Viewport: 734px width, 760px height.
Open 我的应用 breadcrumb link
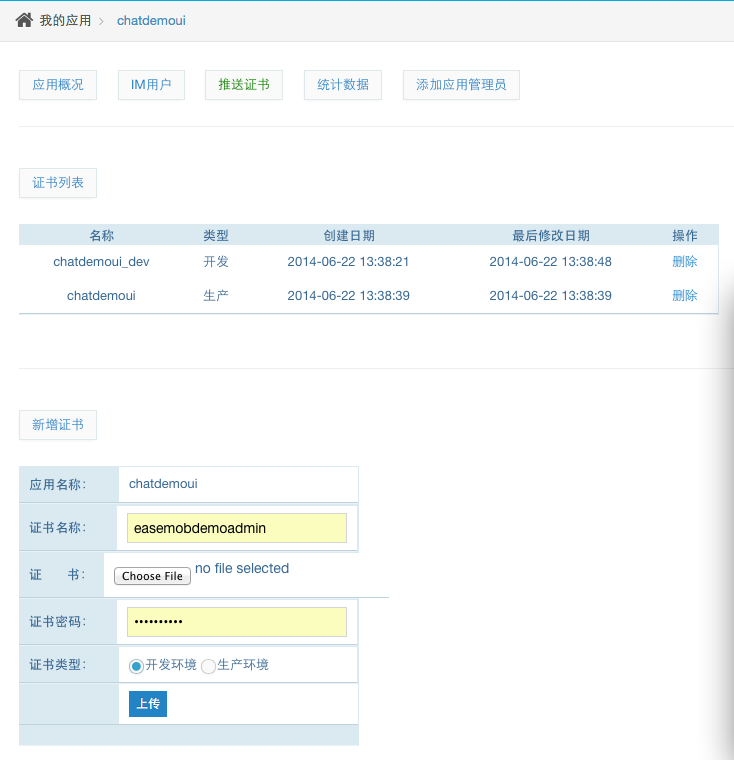pos(65,20)
